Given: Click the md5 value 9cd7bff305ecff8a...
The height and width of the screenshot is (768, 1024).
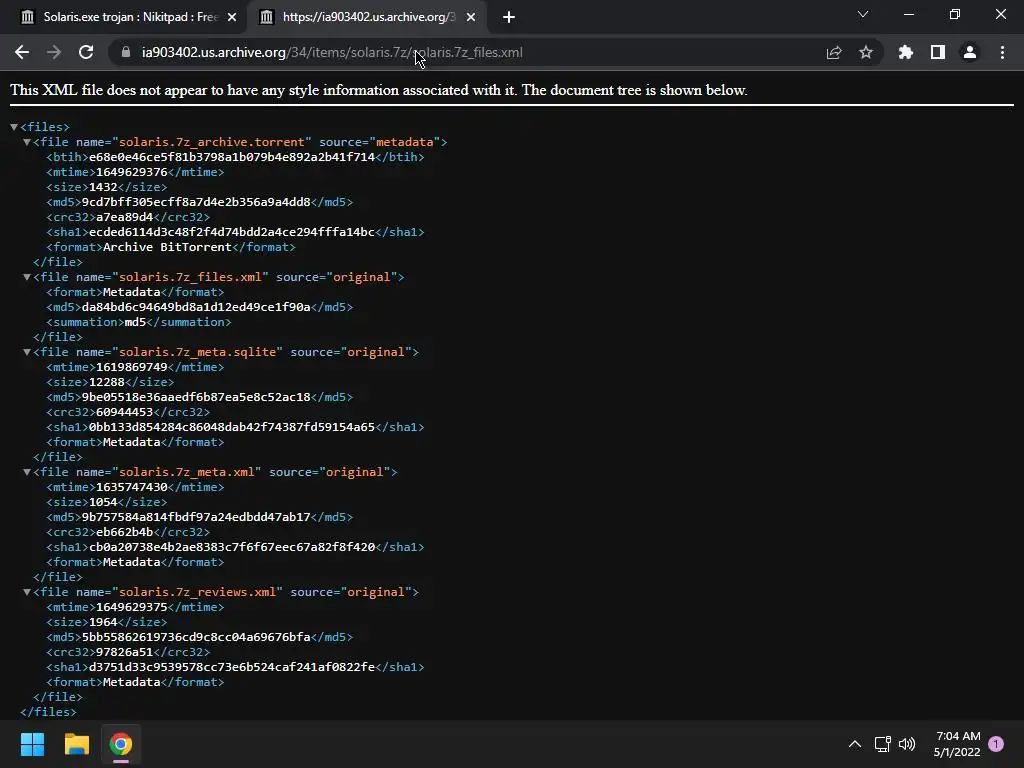Looking at the screenshot, I should (x=196, y=202).
